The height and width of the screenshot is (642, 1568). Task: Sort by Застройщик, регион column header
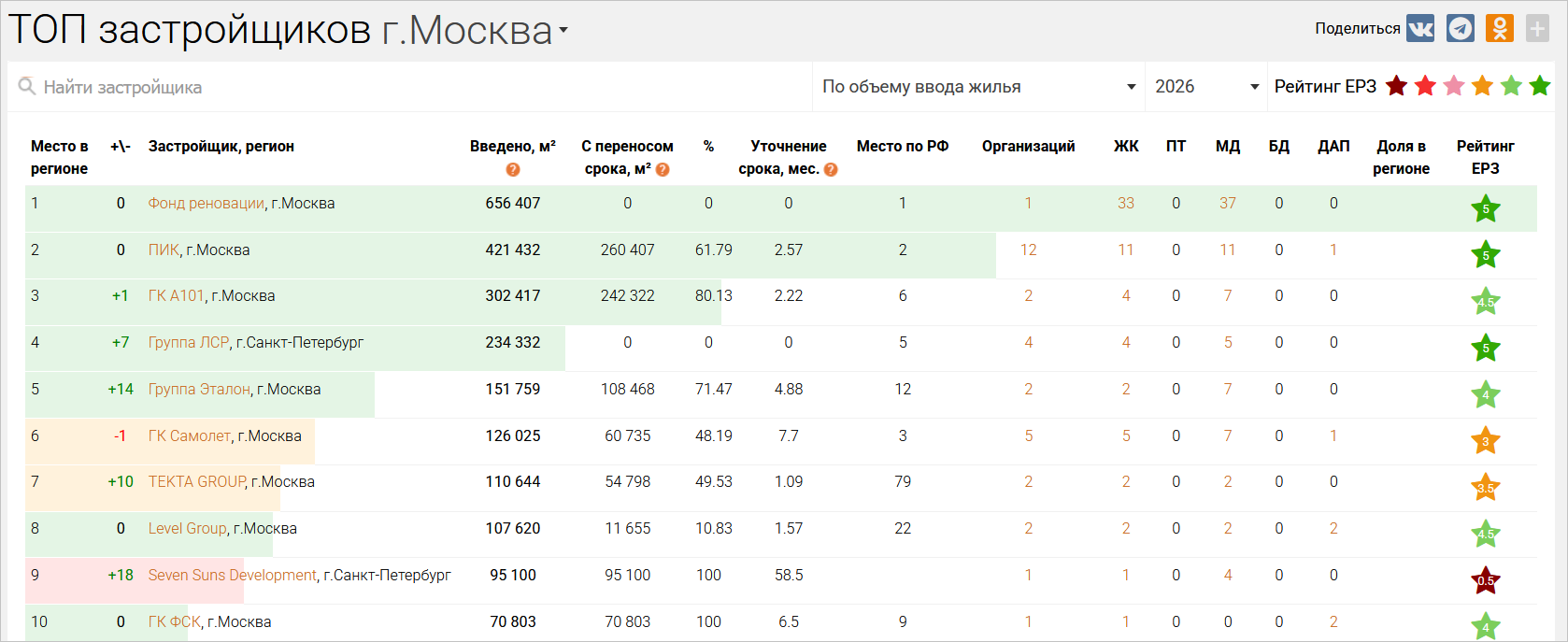pos(221,146)
